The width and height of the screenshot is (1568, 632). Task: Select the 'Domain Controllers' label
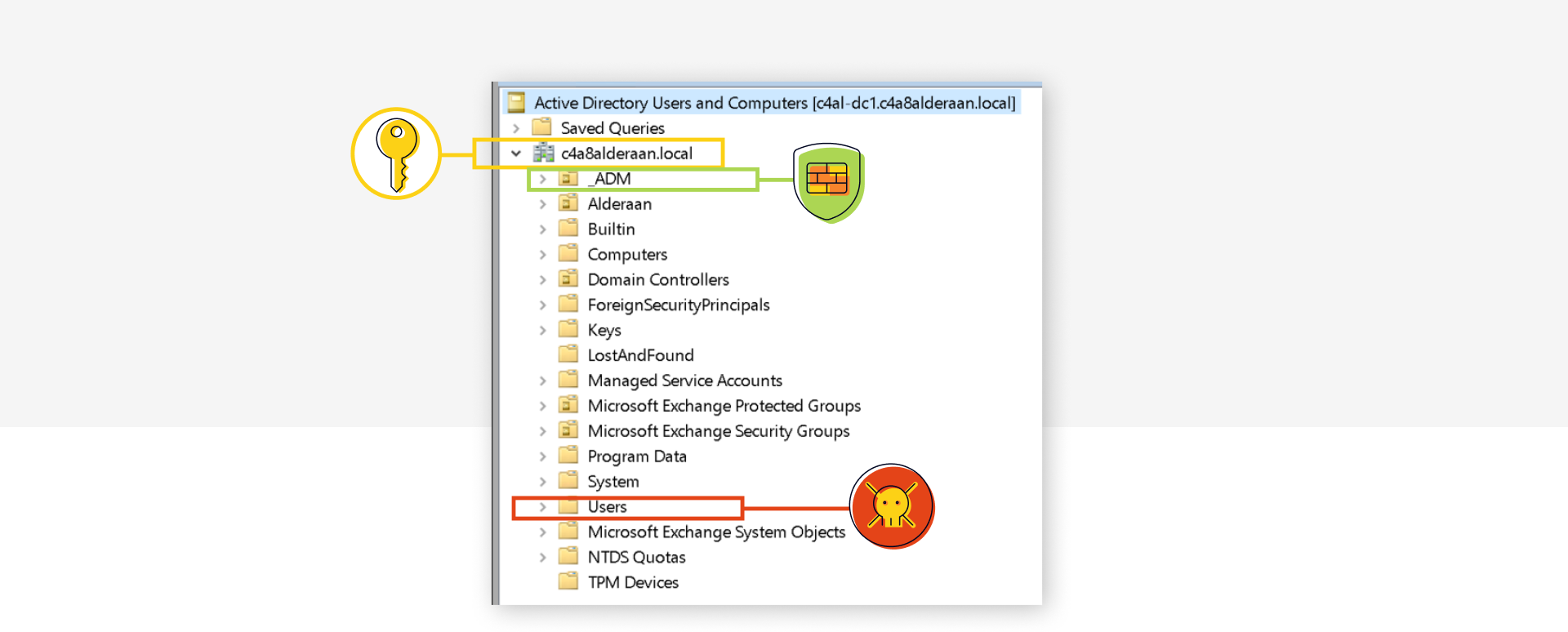point(658,280)
